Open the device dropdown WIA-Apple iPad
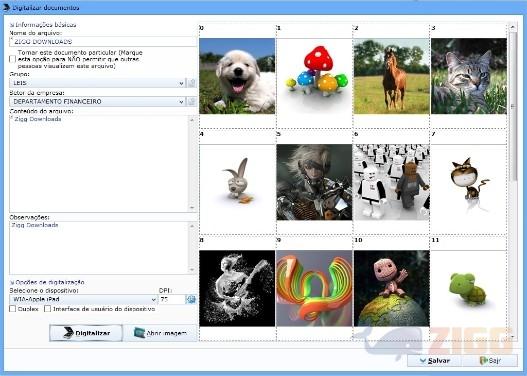The height and width of the screenshot is (376, 527). (83, 299)
